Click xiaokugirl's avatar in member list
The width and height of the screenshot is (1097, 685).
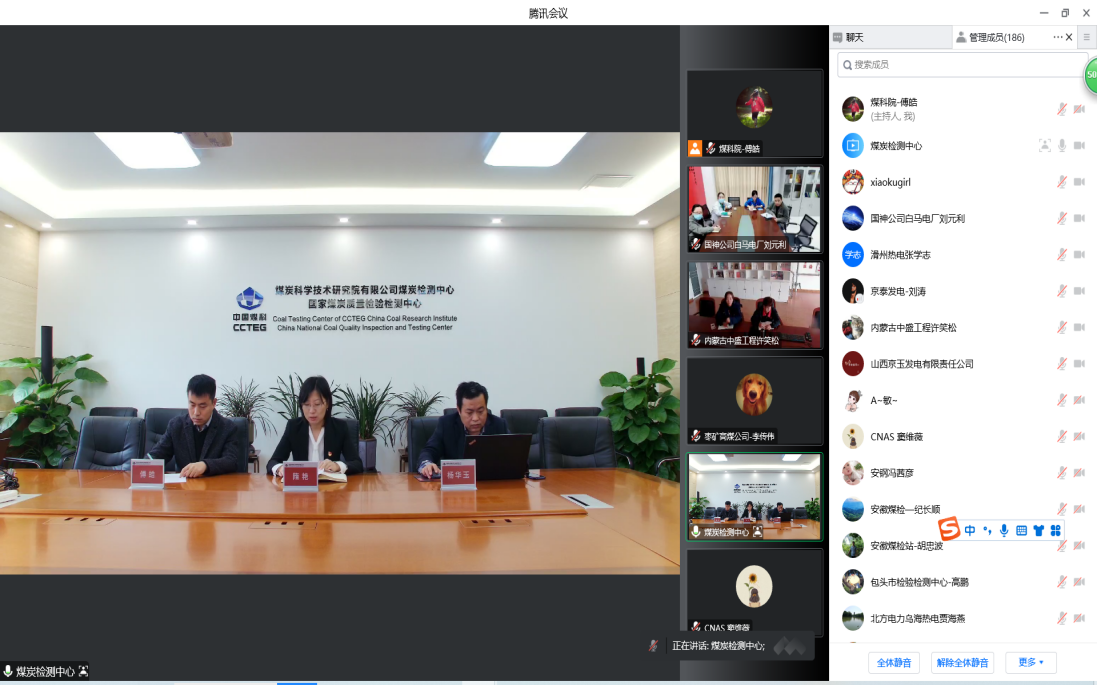pyautogui.click(x=853, y=182)
